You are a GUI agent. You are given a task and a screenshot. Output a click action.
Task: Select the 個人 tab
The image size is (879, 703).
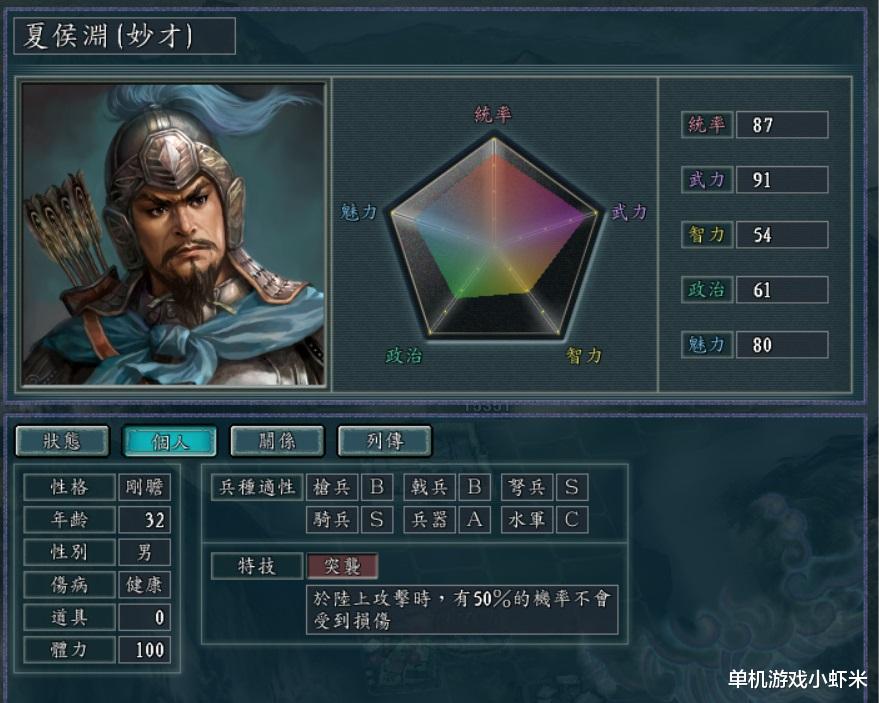[170, 441]
